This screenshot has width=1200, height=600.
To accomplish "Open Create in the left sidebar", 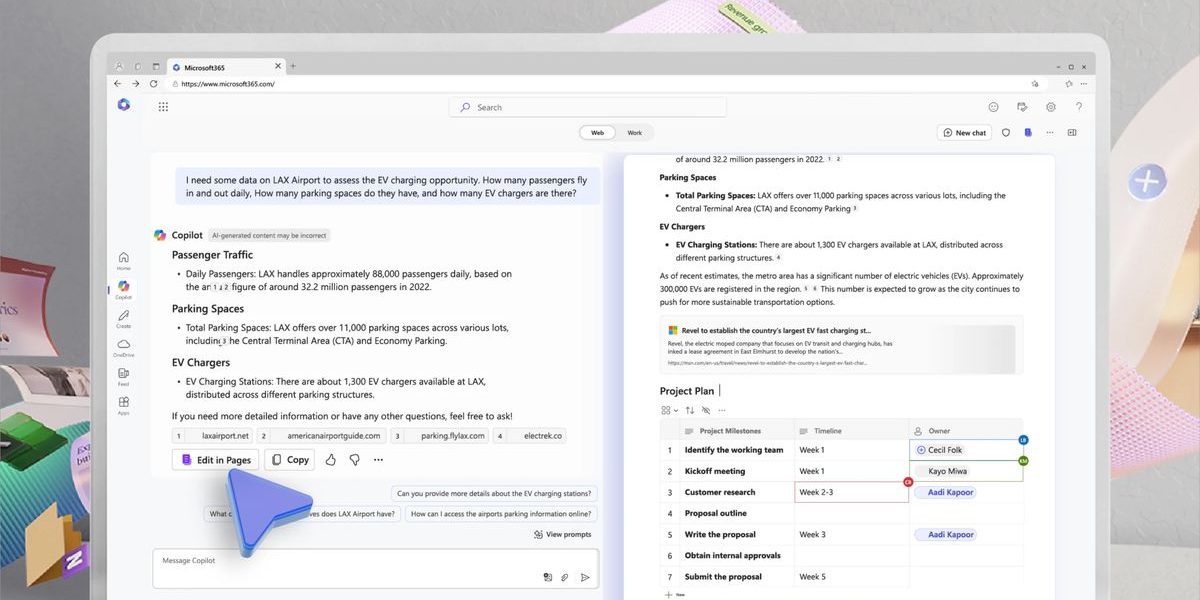I will (x=123, y=318).
